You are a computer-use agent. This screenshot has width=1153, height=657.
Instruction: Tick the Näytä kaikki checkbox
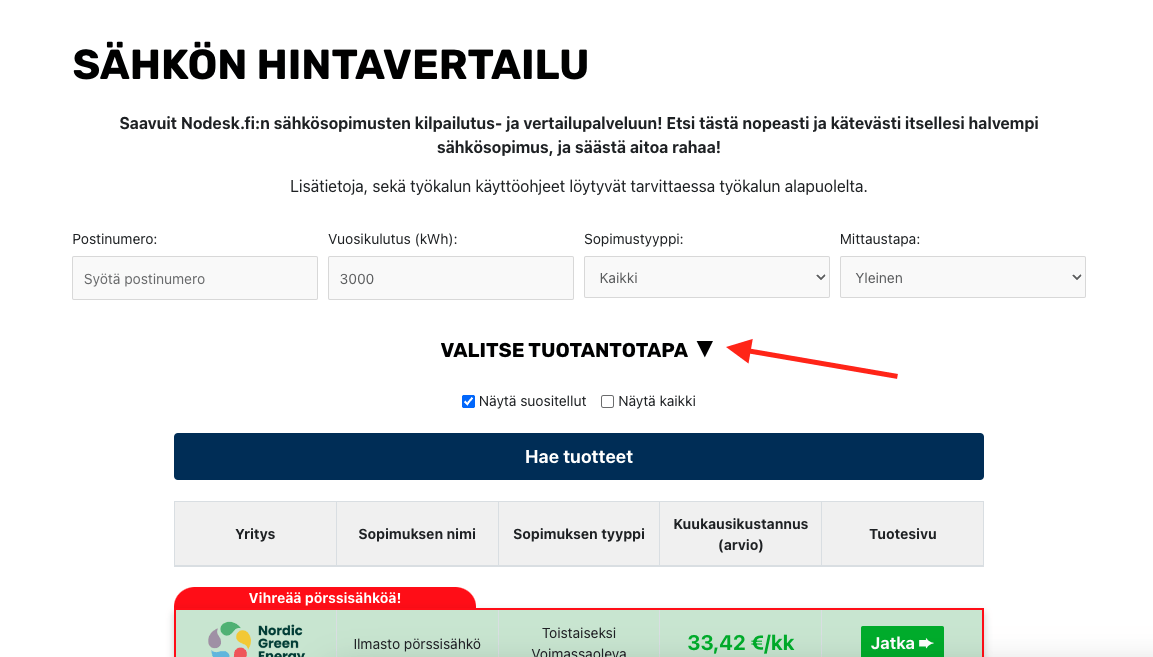607,402
